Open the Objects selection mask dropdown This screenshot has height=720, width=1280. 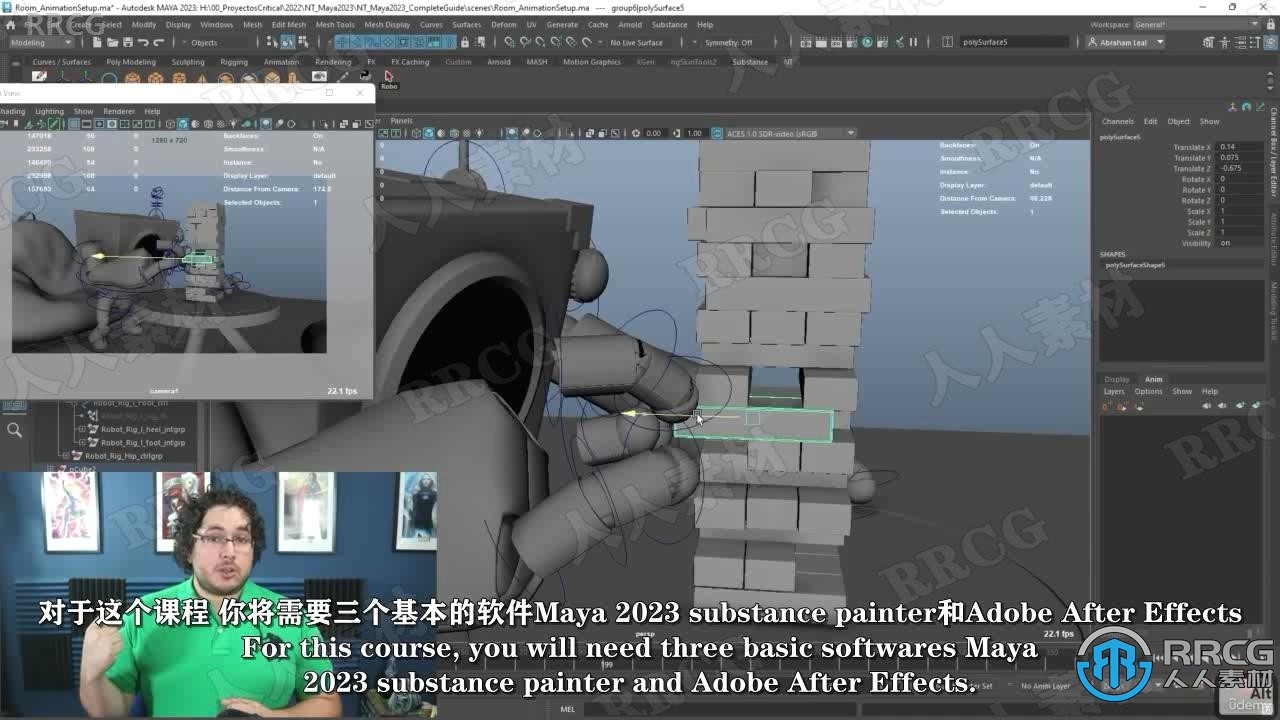pos(213,42)
